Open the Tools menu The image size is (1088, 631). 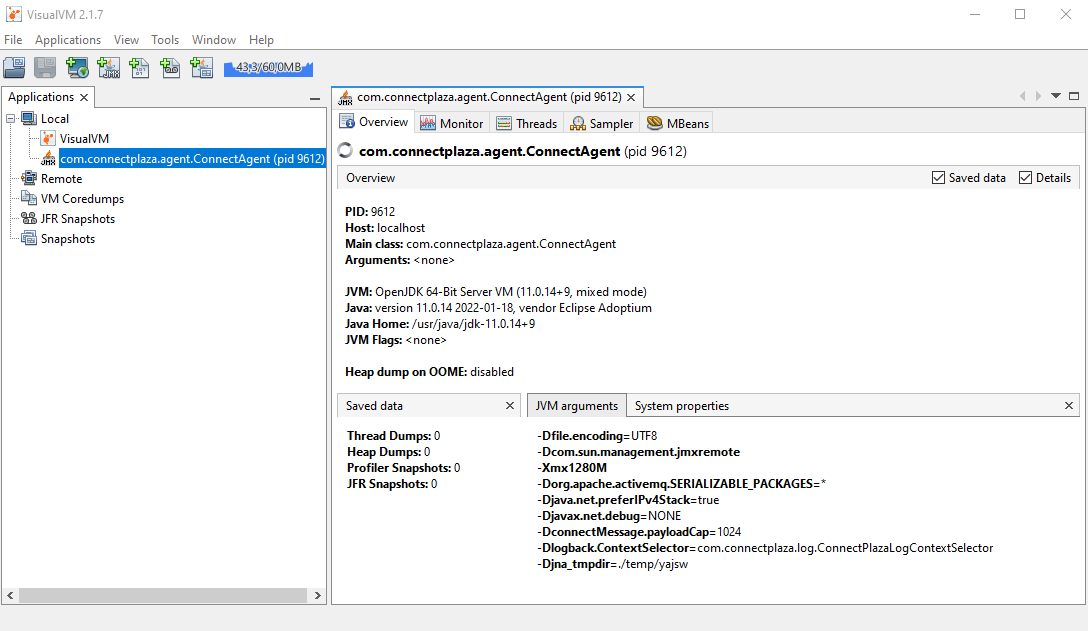pos(165,40)
